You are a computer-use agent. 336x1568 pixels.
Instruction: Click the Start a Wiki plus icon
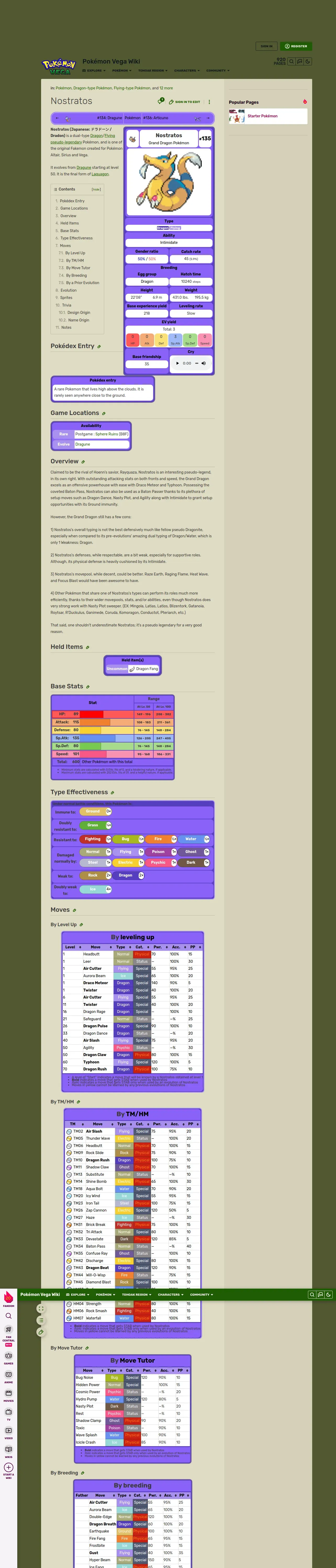[9, 1468]
